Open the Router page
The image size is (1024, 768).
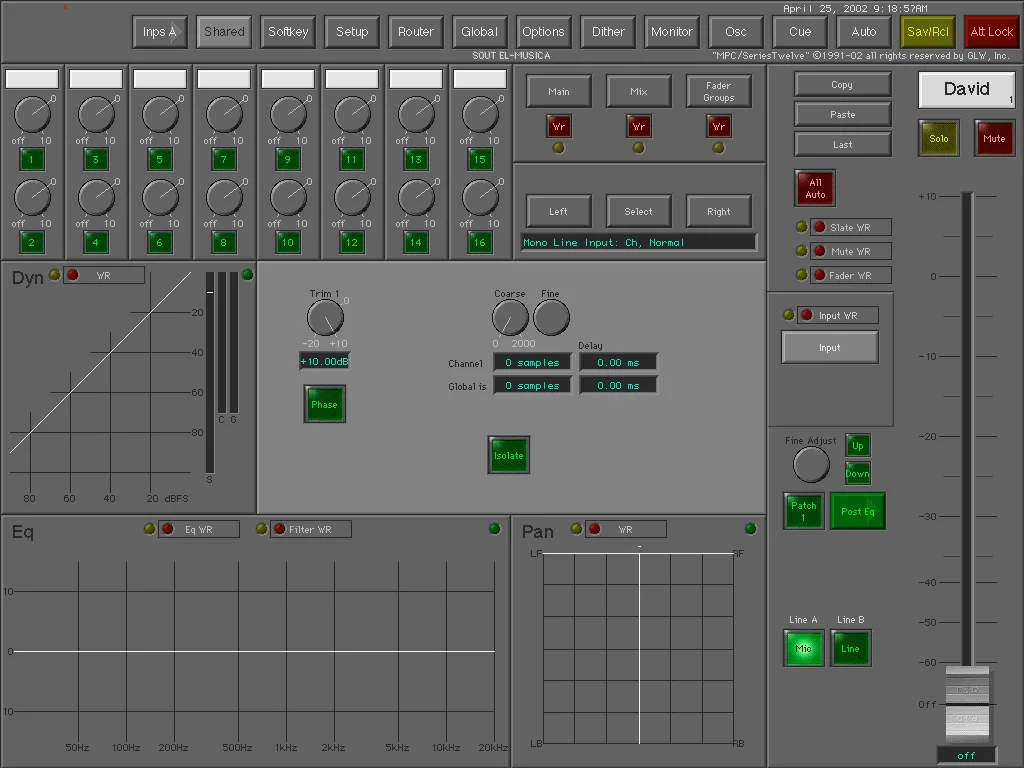(x=416, y=31)
